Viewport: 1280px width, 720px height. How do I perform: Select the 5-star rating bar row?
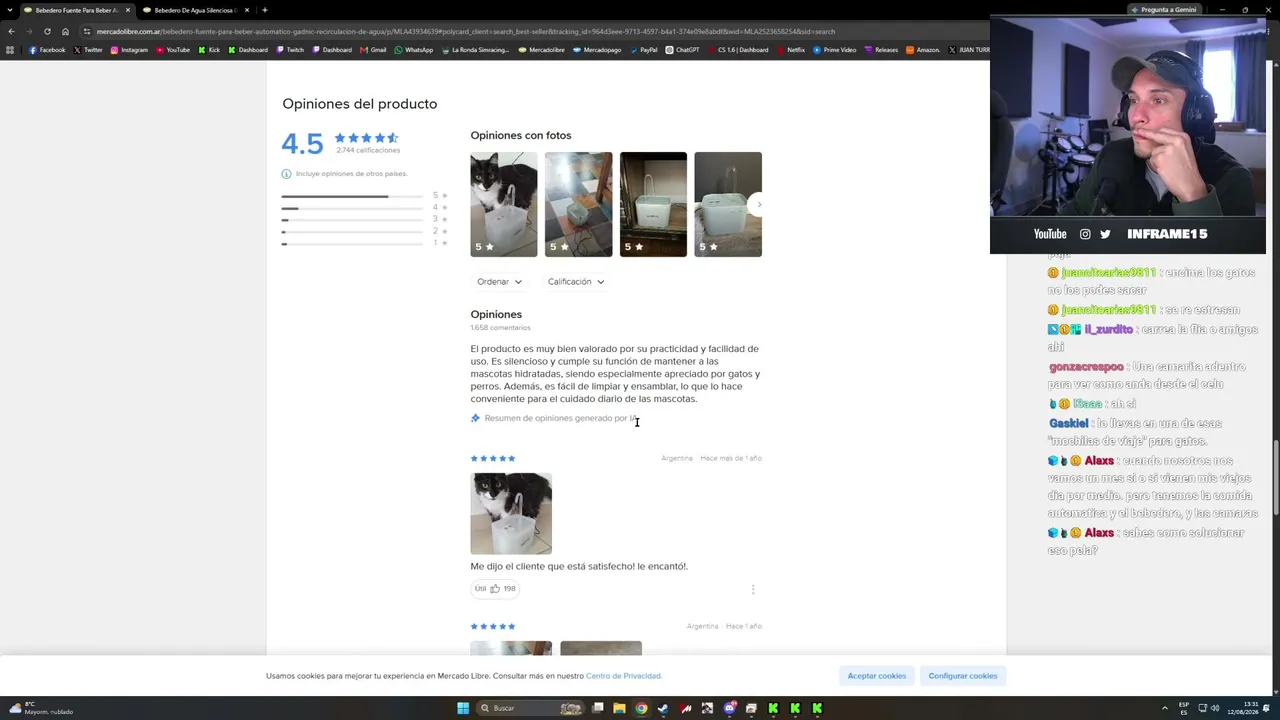click(365, 196)
